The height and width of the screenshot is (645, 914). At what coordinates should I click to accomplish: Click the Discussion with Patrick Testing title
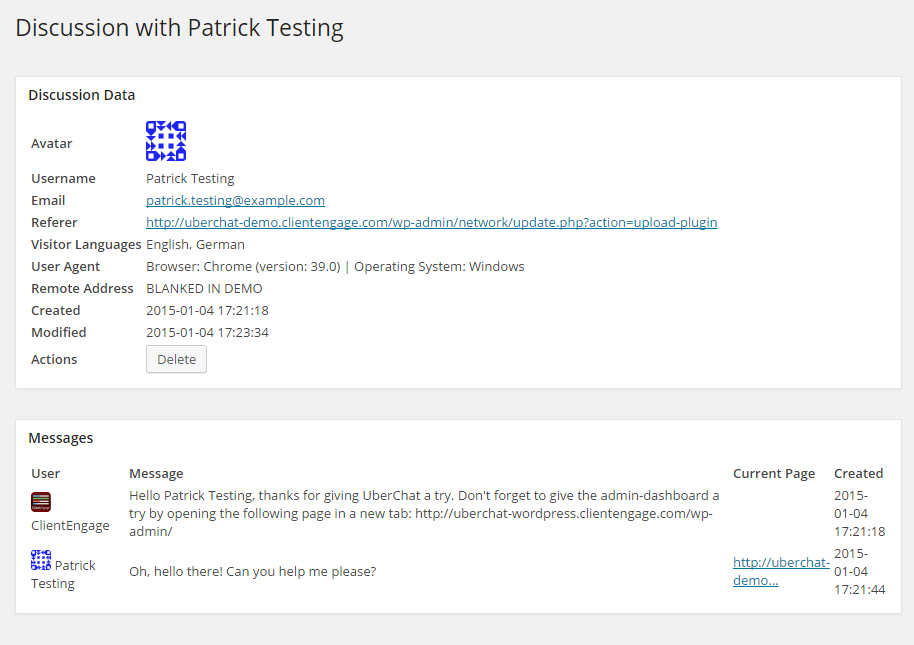[179, 28]
